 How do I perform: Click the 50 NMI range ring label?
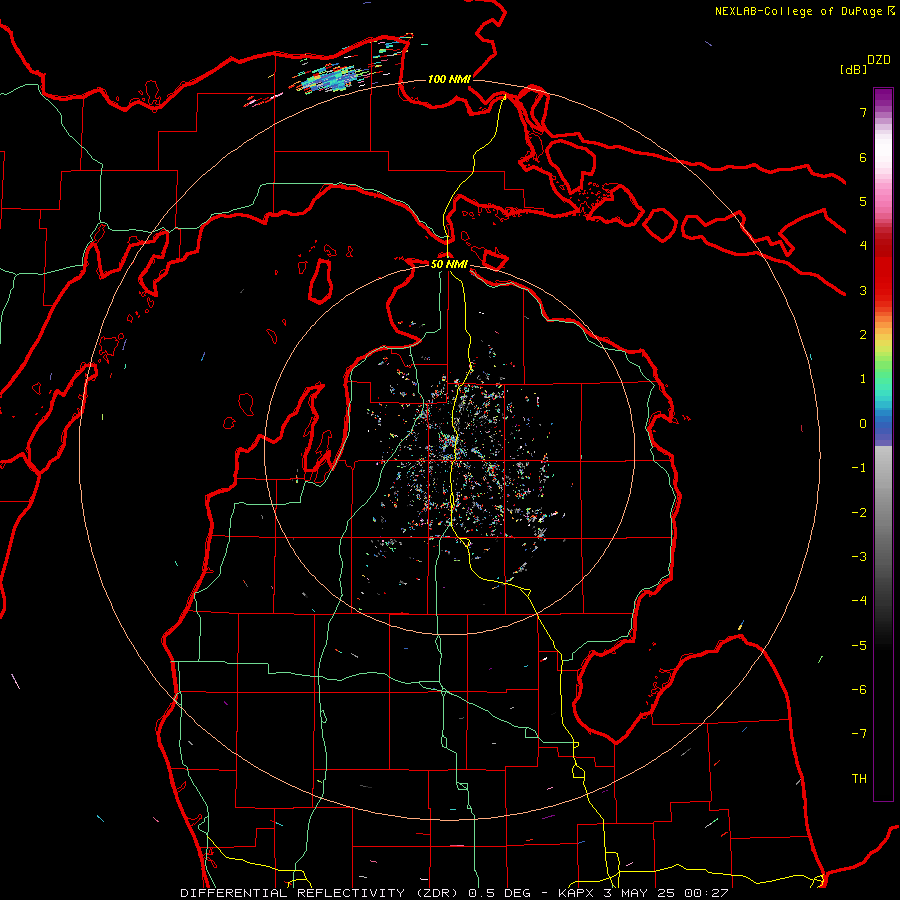click(449, 264)
